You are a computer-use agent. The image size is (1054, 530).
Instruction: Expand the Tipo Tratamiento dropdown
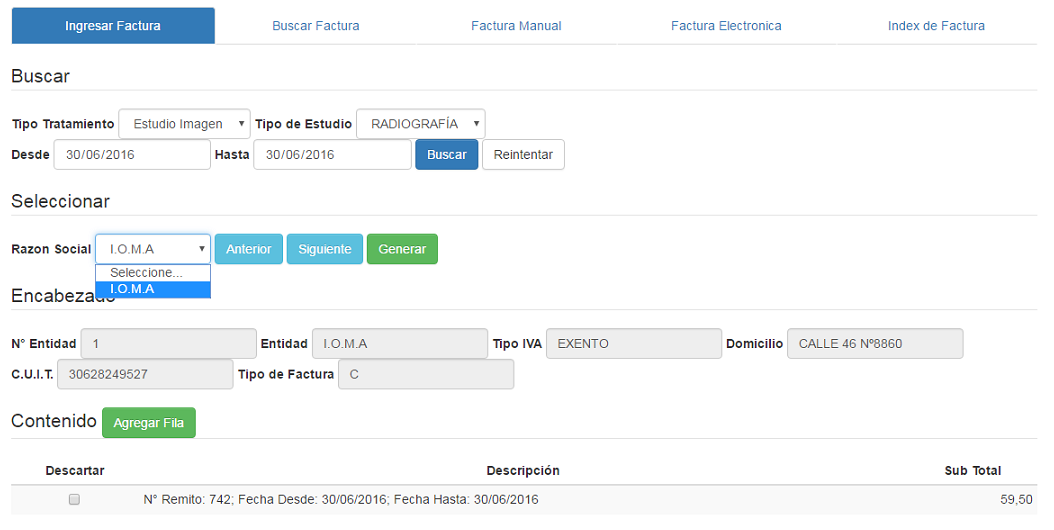[x=184, y=124]
